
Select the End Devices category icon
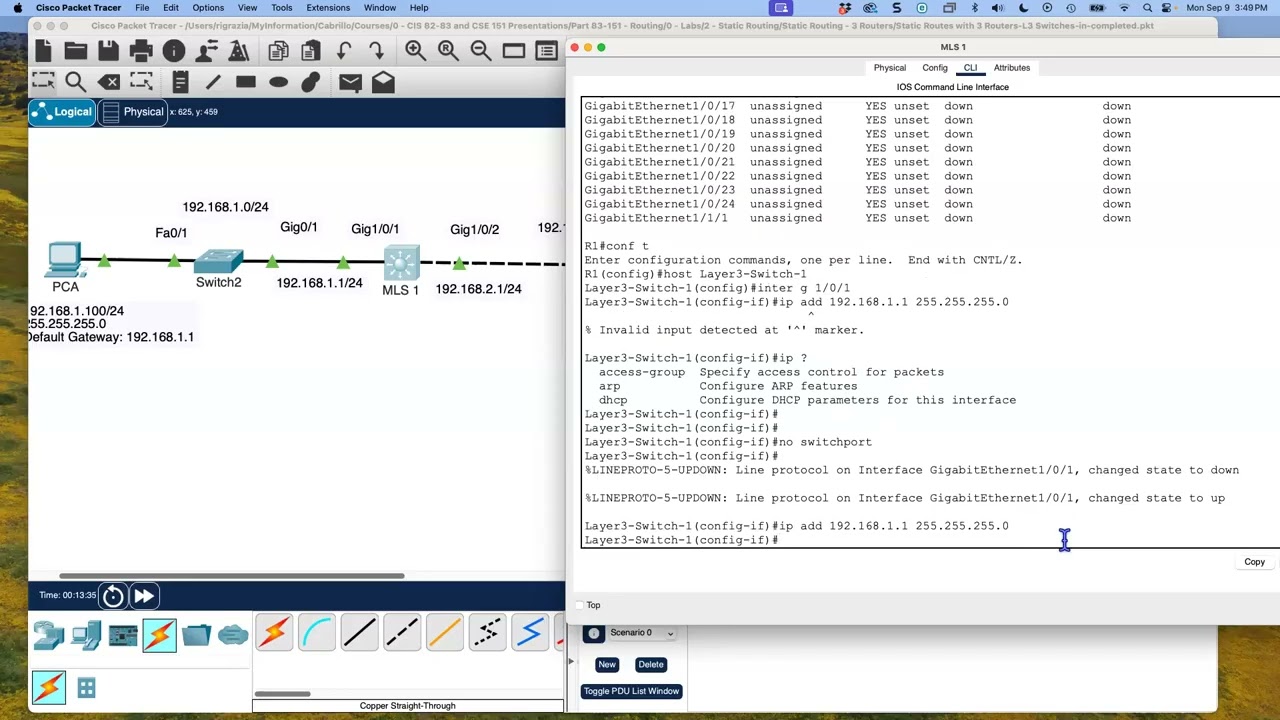click(86, 634)
